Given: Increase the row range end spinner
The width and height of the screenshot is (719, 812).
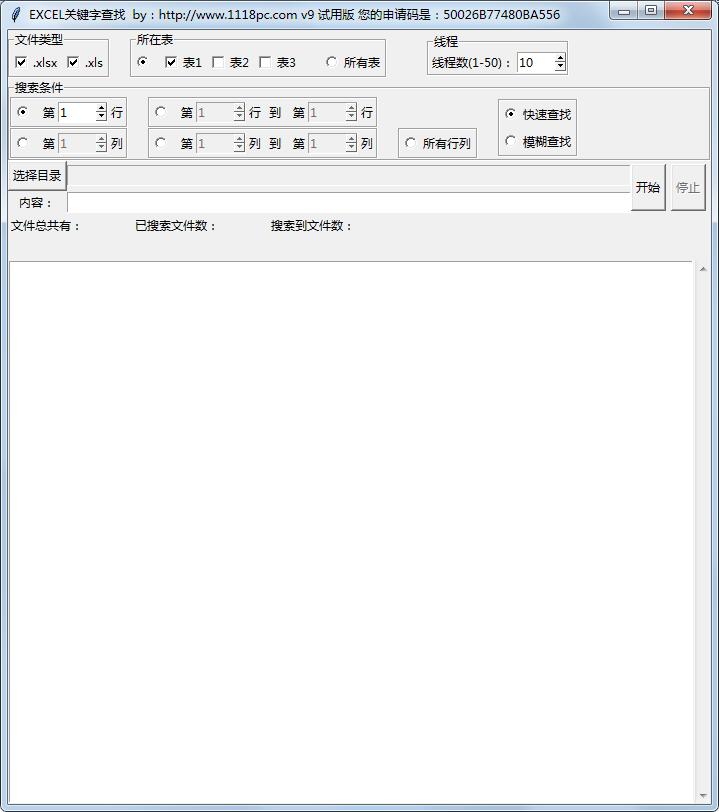Looking at the screenshot, I should [x=352, y=108].
